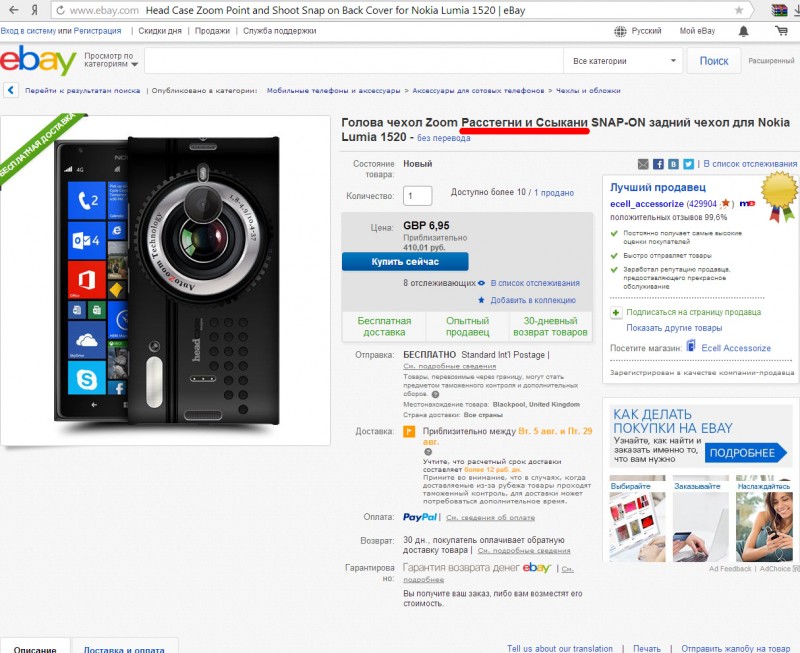Viewport: 800px width, 653px height.
Task: Click the 'Купить сейчас' button
Action: [405, 262]
